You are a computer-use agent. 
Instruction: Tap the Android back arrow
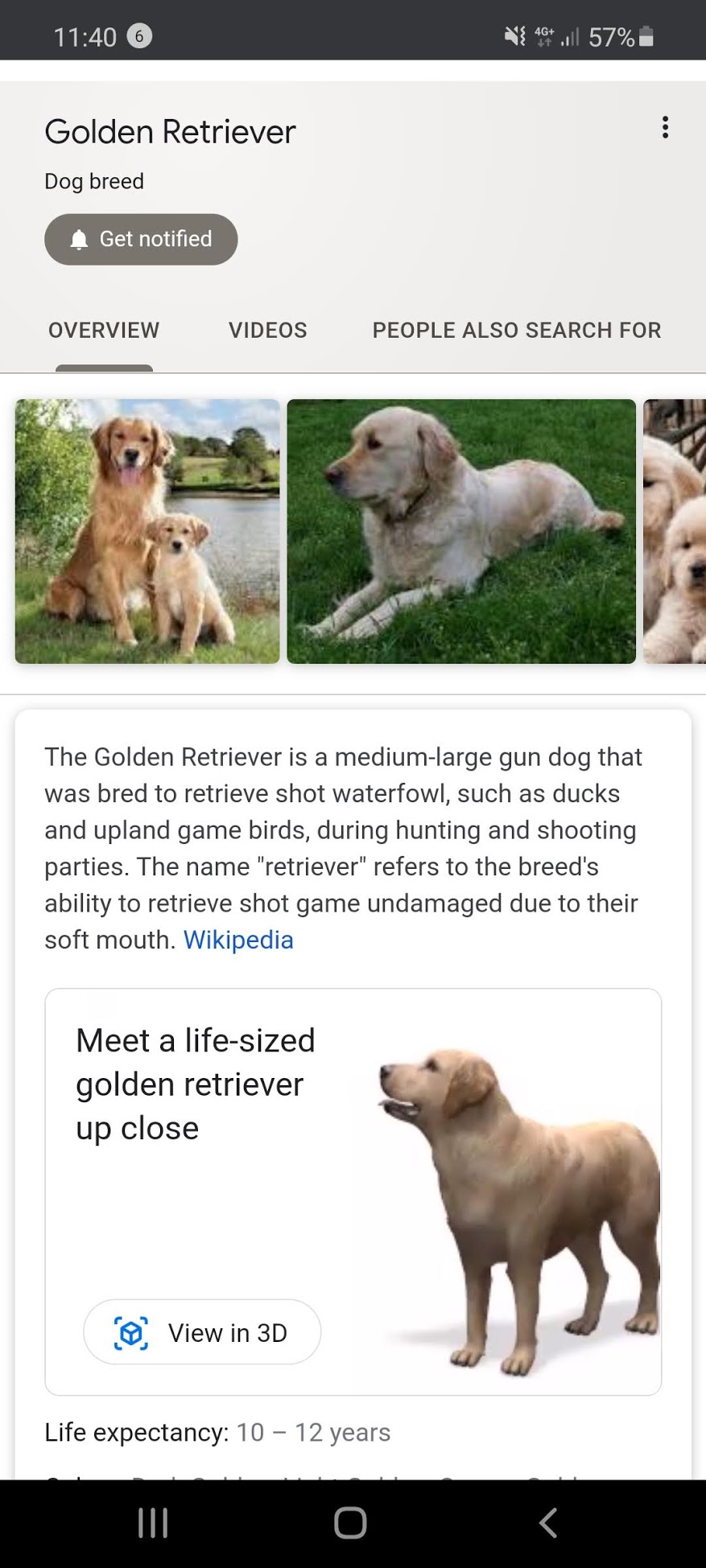(548, 1522)
